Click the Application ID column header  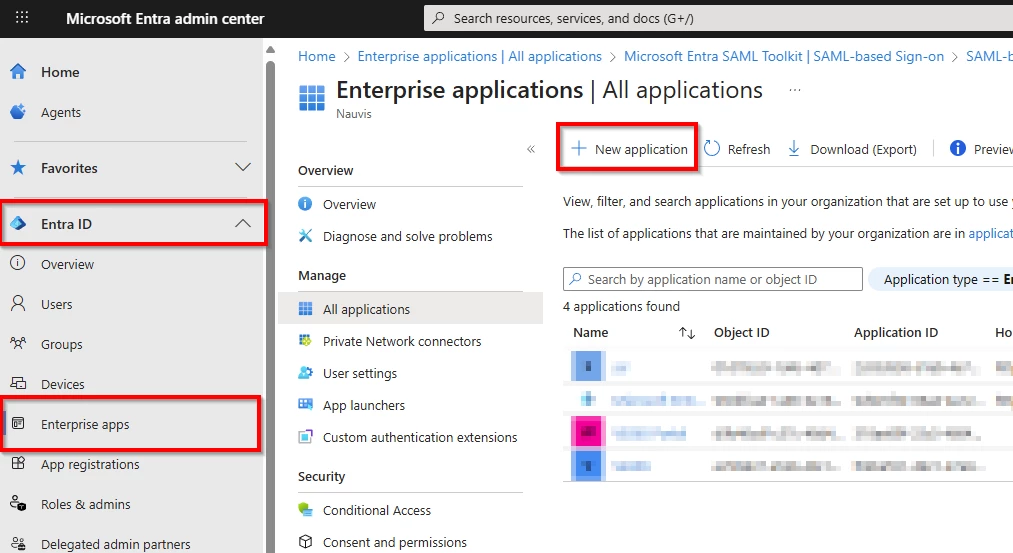coord(895,333)
